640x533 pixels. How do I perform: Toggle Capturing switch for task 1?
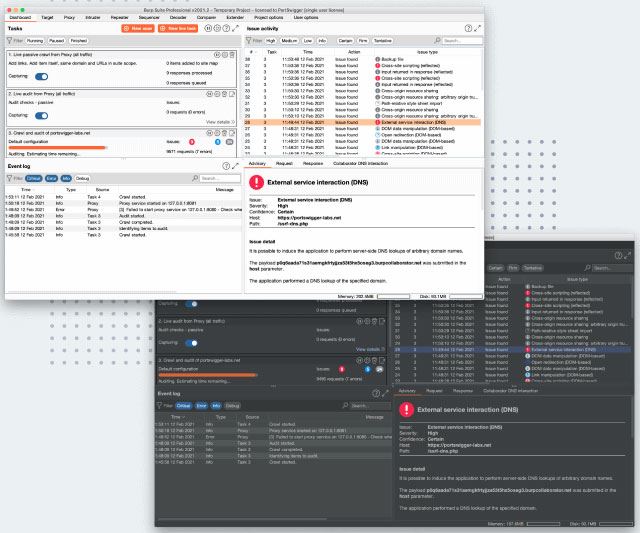click(42, 76)
